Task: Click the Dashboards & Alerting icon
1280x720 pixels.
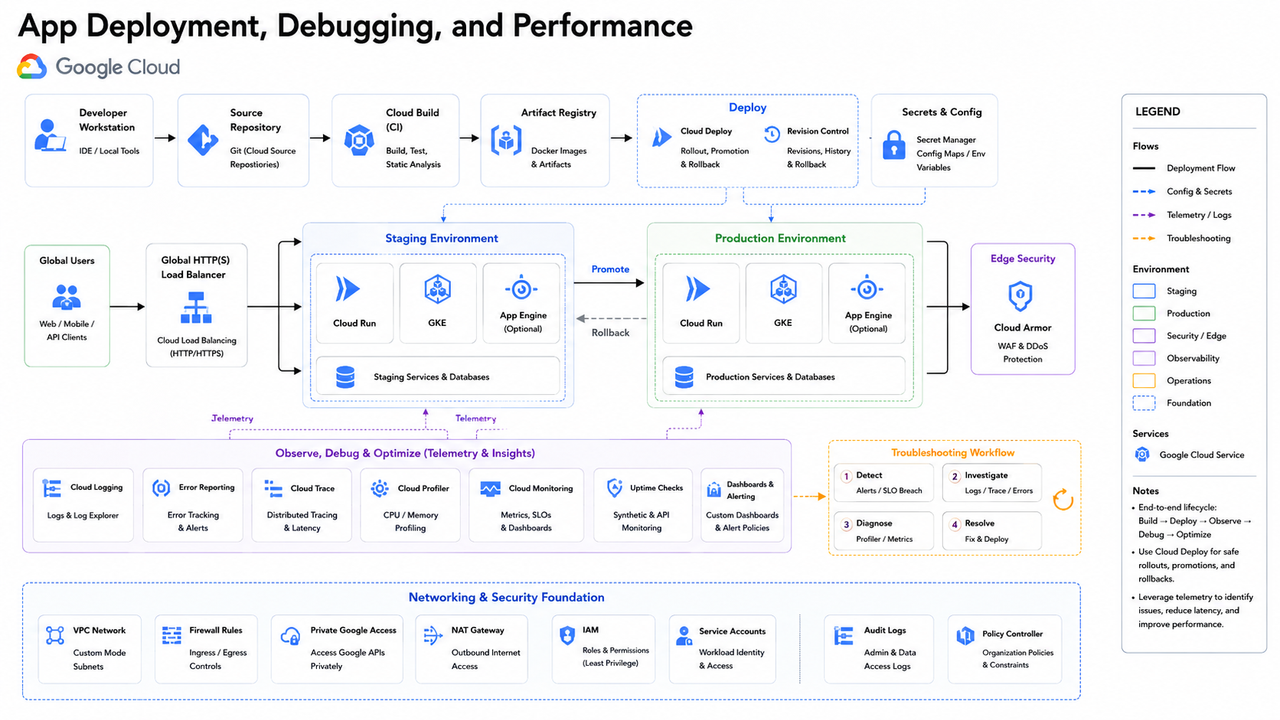Action: click(x=714, y=490)
